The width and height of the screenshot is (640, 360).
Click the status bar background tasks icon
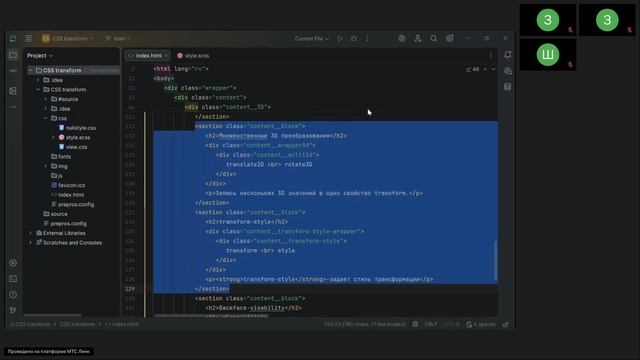[x=415, y=324]
